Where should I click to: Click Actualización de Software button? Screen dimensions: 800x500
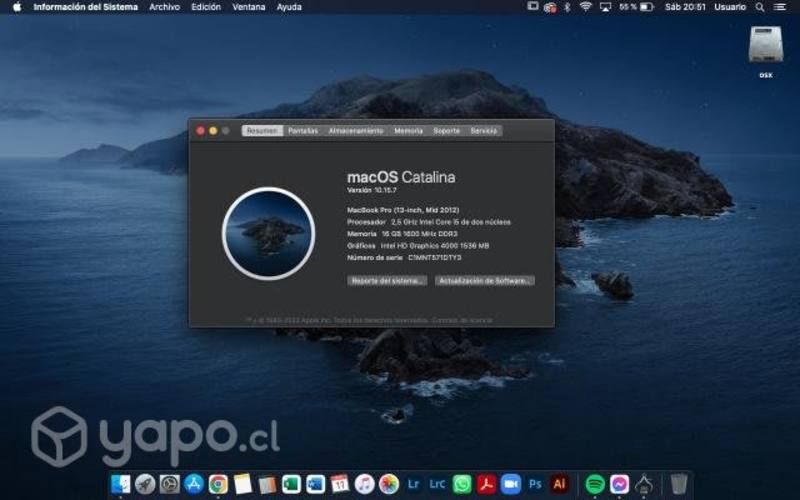[x=485, y=281]
